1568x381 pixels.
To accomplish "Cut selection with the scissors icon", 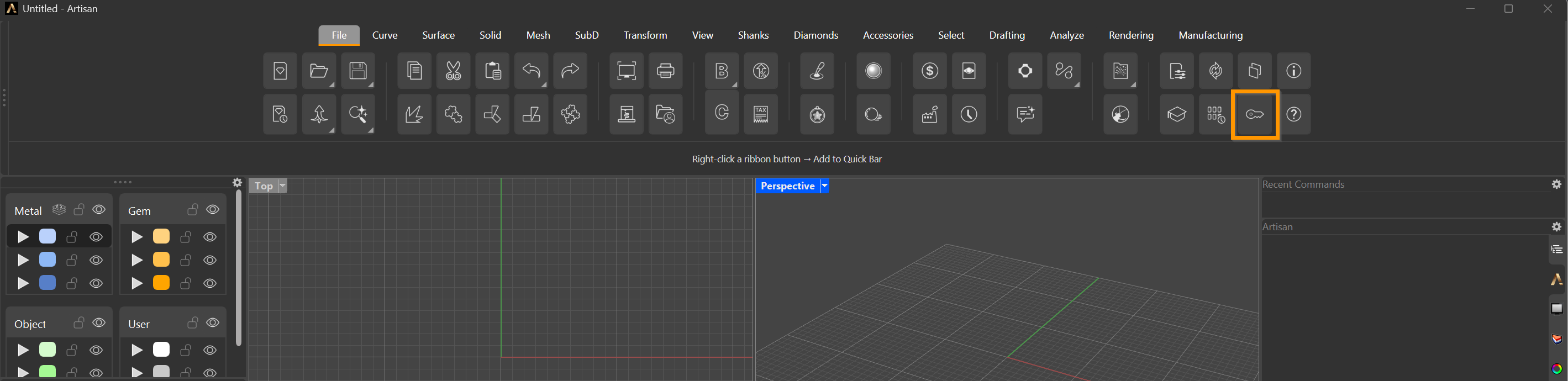I will pyautogui.click(x=454, y=71).
